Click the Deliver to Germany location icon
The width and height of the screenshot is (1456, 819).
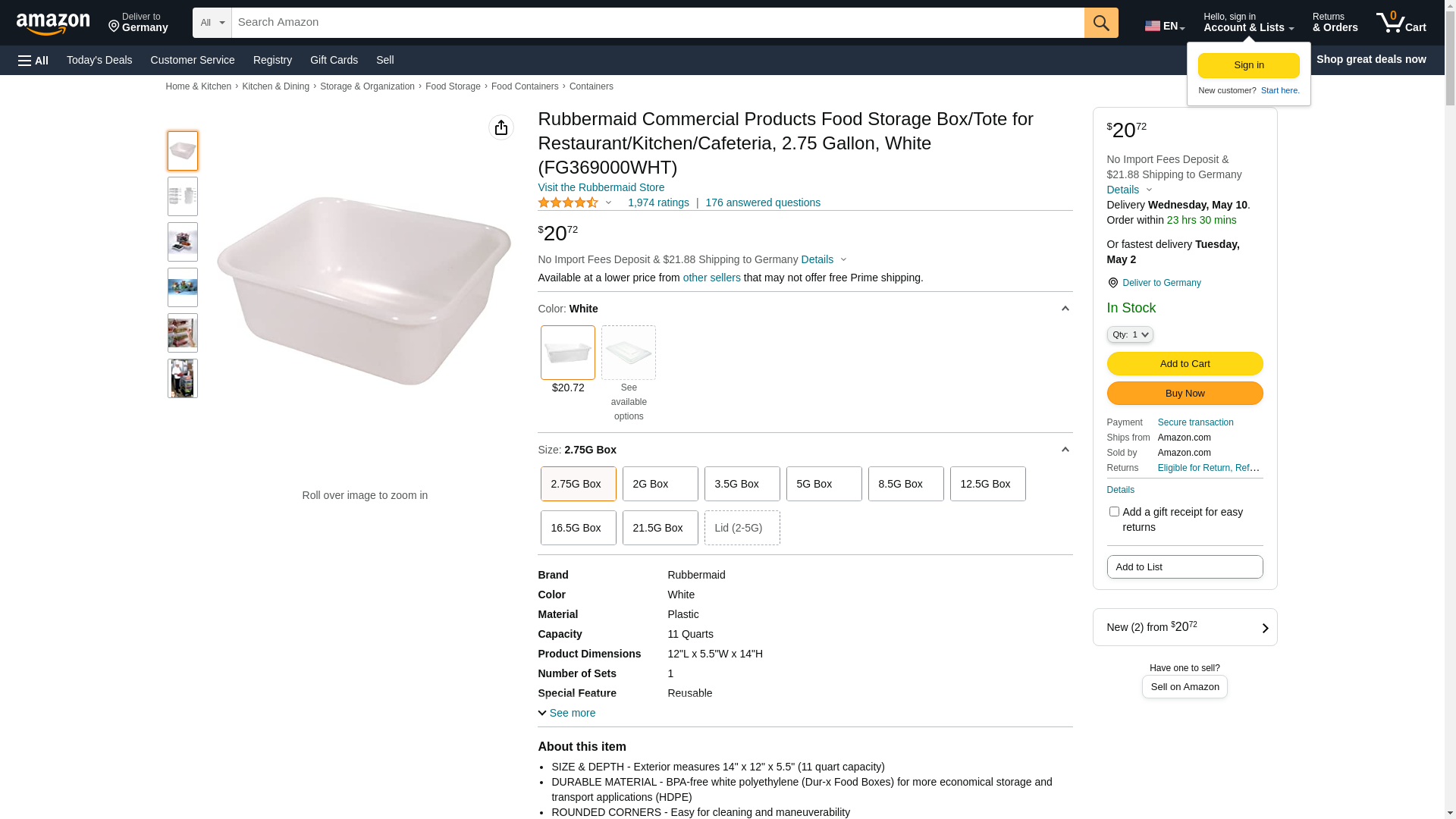1112,283
